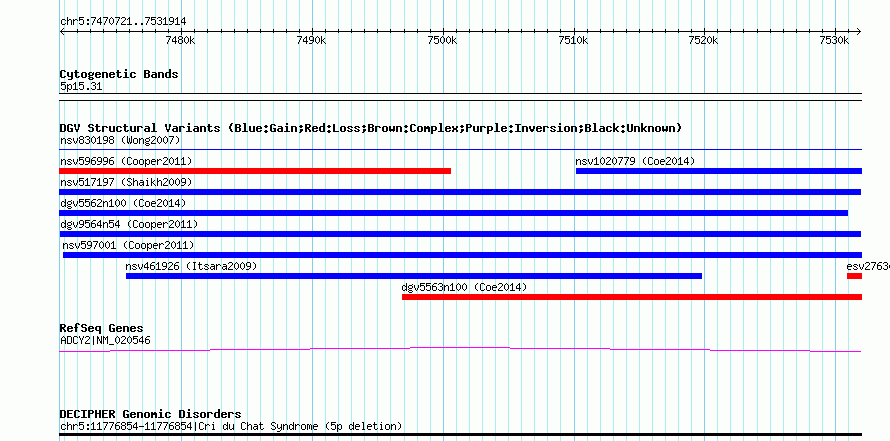The width and height of the screenshot is (890, 441).
Task: Select the red nsv596996 loss variant bar
Action: point(255,171)
